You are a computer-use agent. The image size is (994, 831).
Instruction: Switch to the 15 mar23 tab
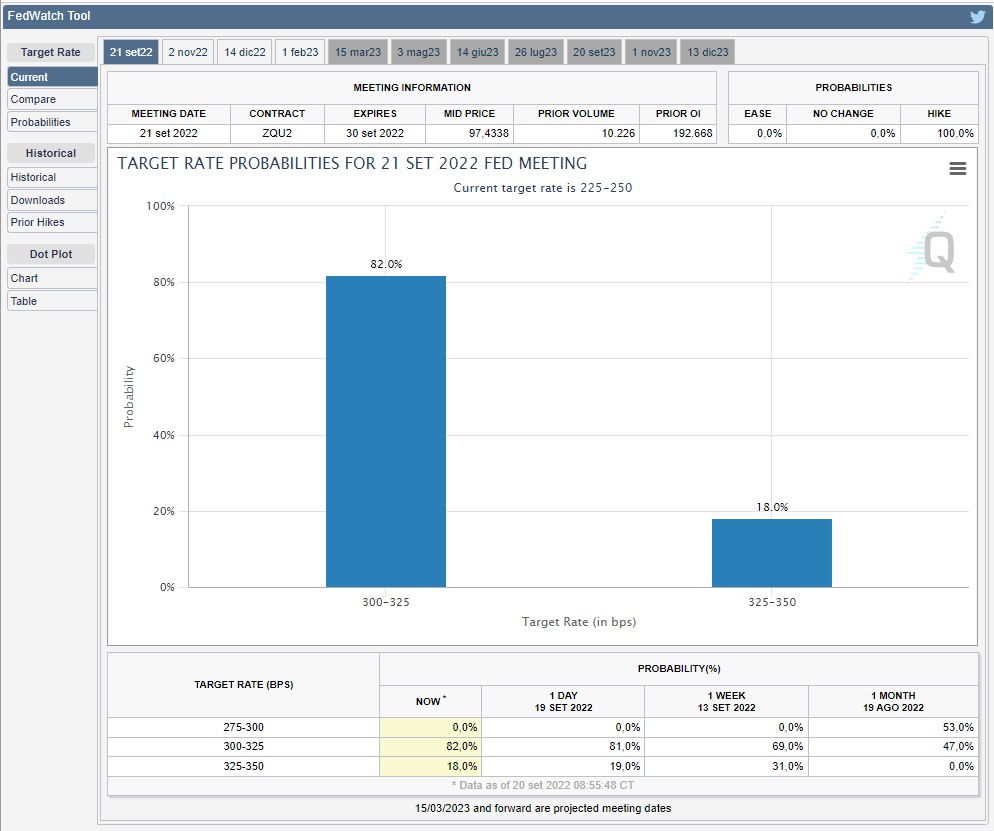coord(358,52)
